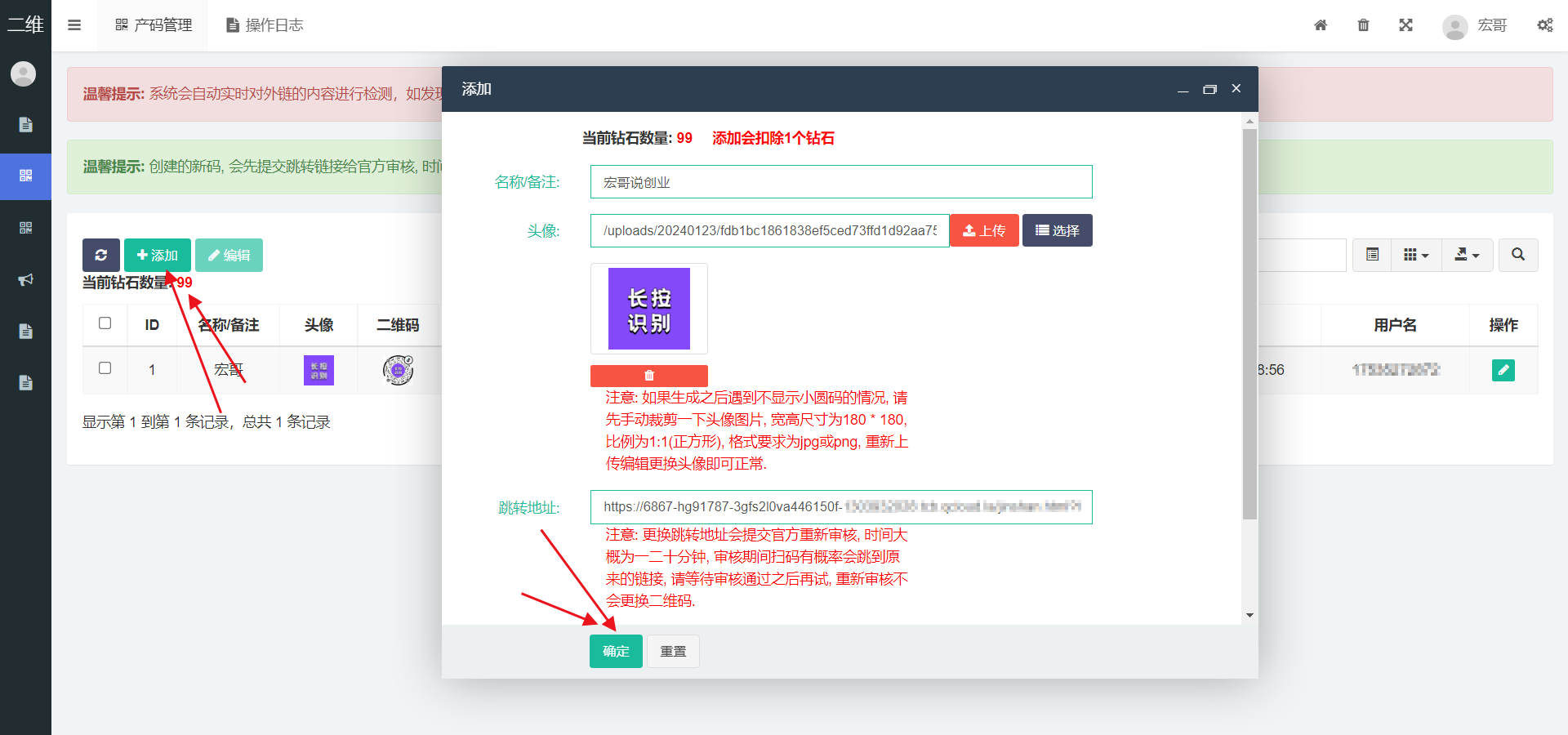Viewport: 1568px width, 735px height.
Task: Toggle fullscreen with the expand icon
Action: pos(1405,25)
